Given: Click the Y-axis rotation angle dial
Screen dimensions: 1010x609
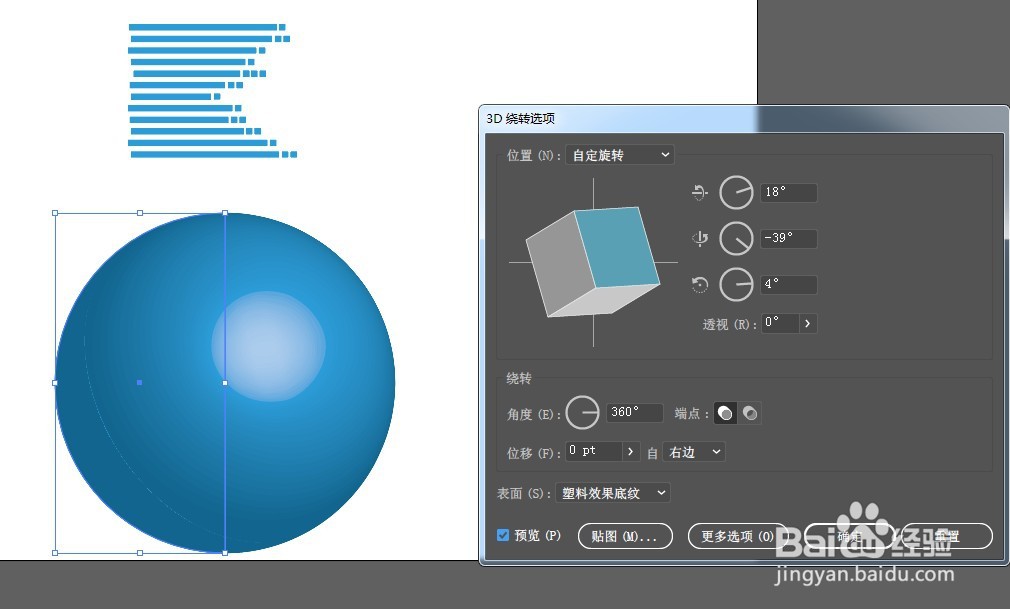Looking at the screenshot, I should (736, 238).
